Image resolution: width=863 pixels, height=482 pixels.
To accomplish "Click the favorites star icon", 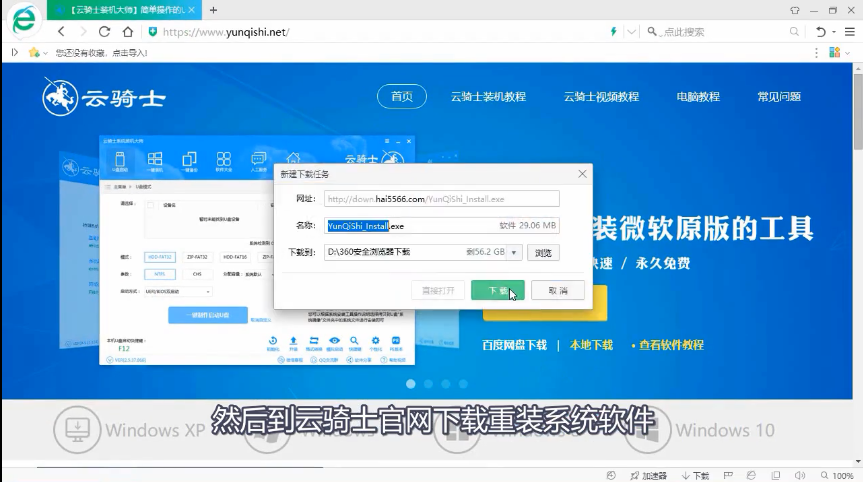I will coord(34,52).
